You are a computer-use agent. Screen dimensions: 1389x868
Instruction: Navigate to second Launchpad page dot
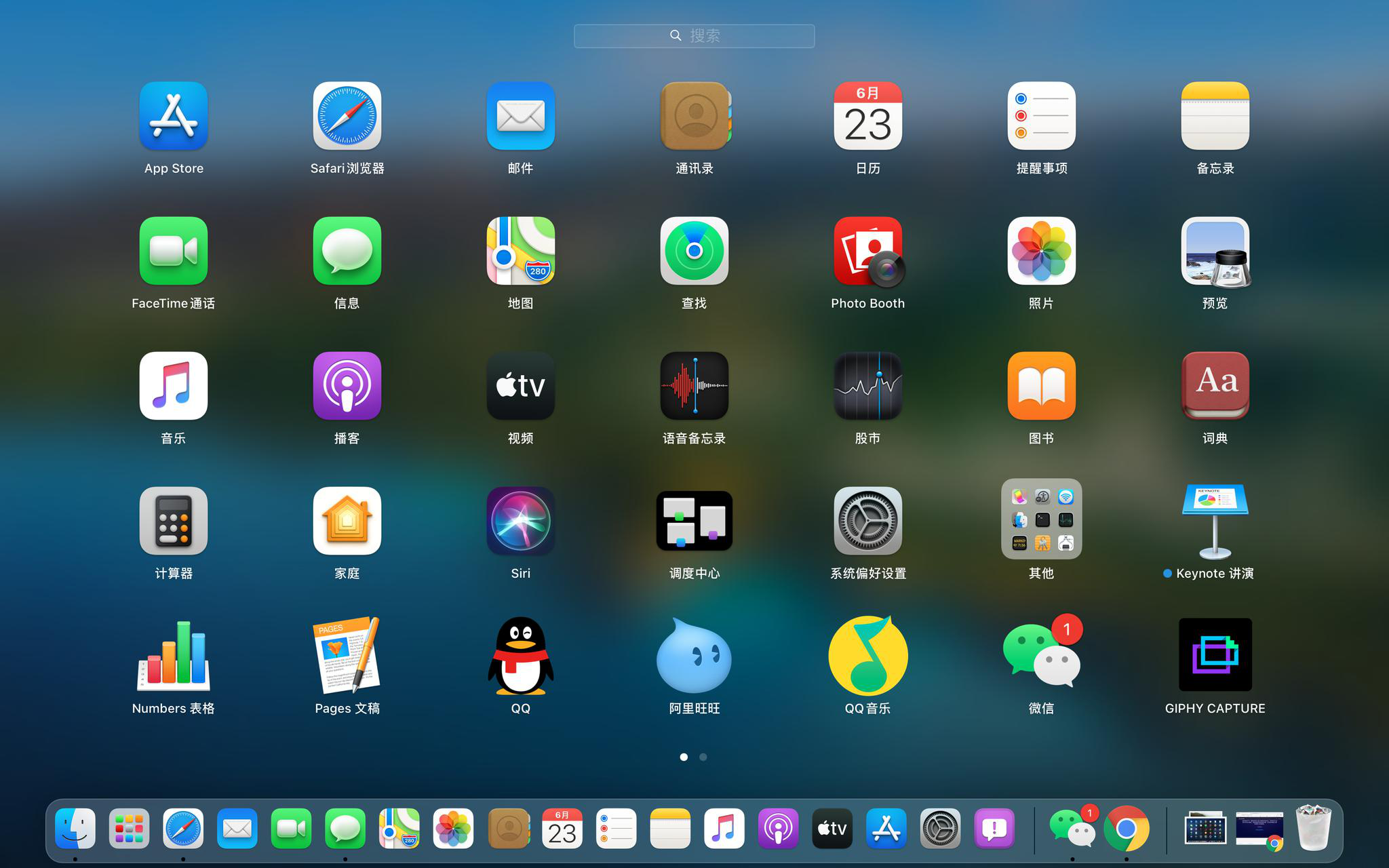[704, 756]
